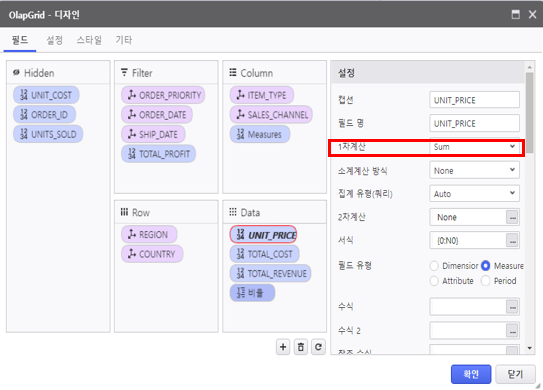Click the 캡션 UNIT_PRICE input field
This screenshot has height=390, width=543.
(474, 100)
